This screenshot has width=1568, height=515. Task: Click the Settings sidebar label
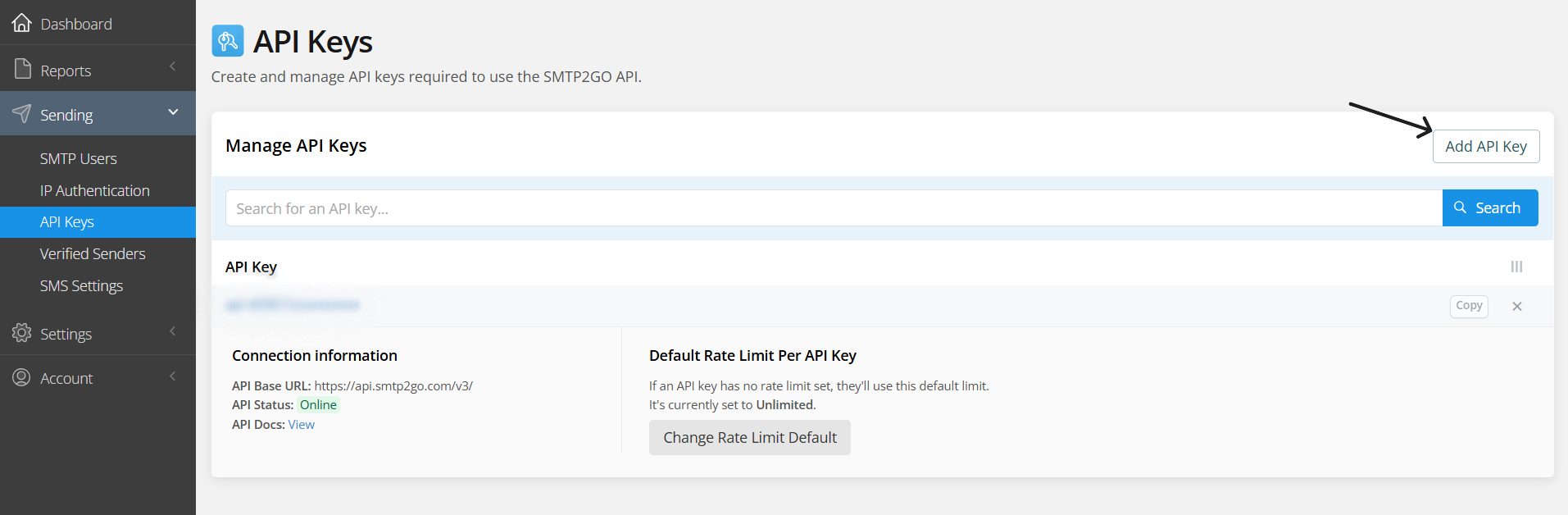click(x=66, y=334)
